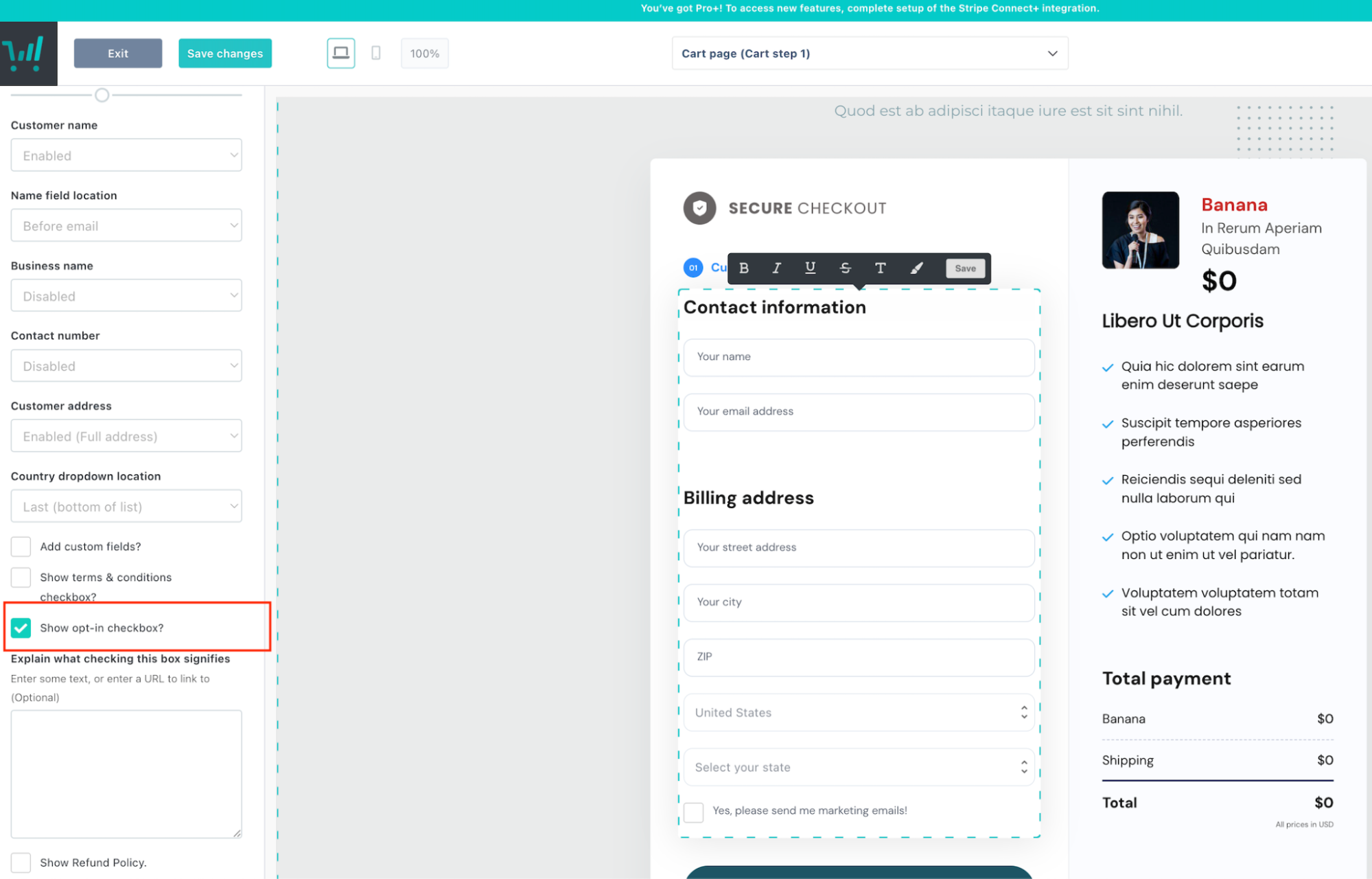
Task: Apply strikethrough formatting
Action: pos(845,269)
